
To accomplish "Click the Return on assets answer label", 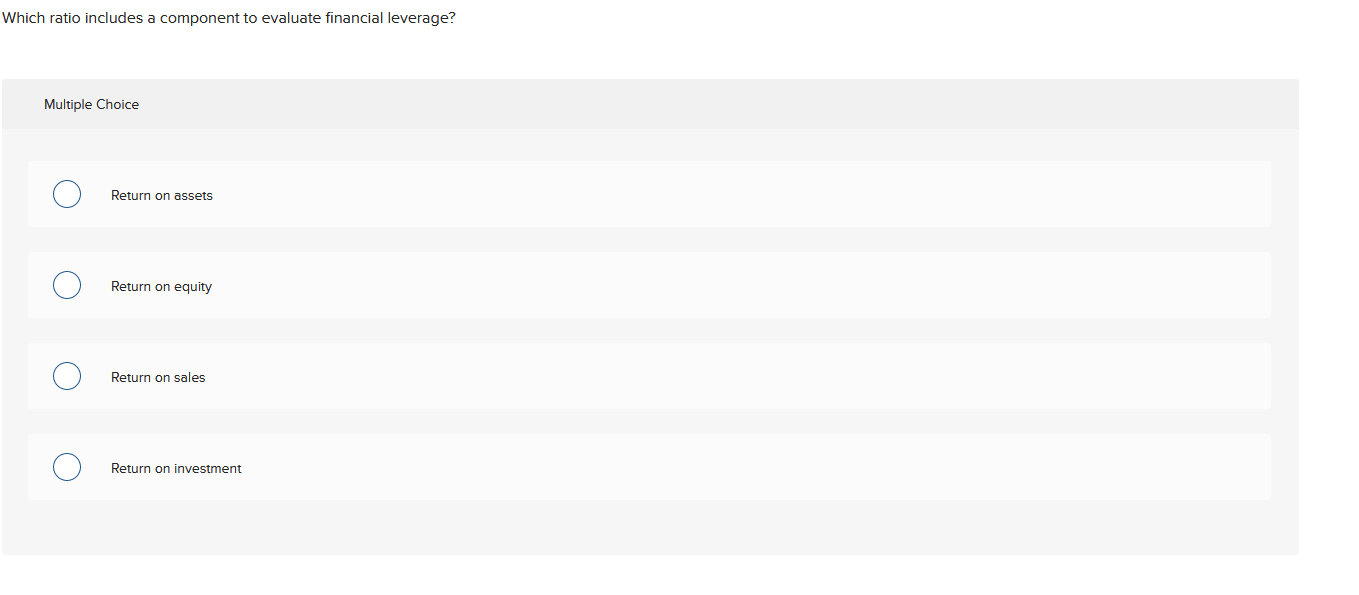I will 162,195.
